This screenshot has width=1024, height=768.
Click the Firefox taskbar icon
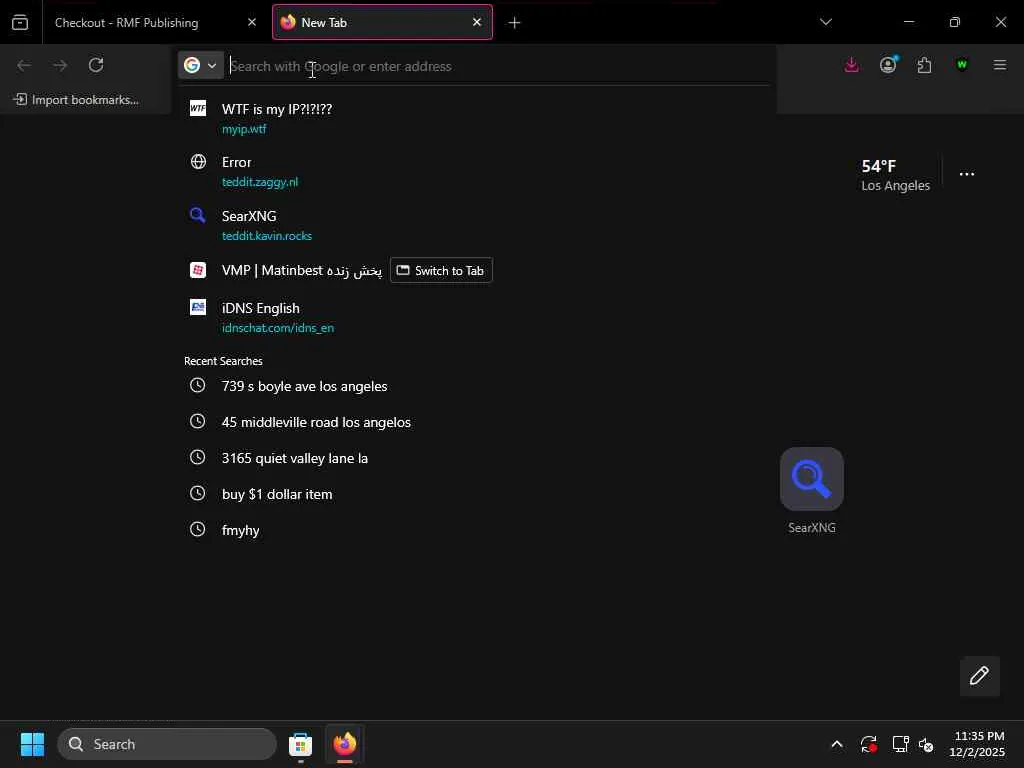click(x=344, y=744)
